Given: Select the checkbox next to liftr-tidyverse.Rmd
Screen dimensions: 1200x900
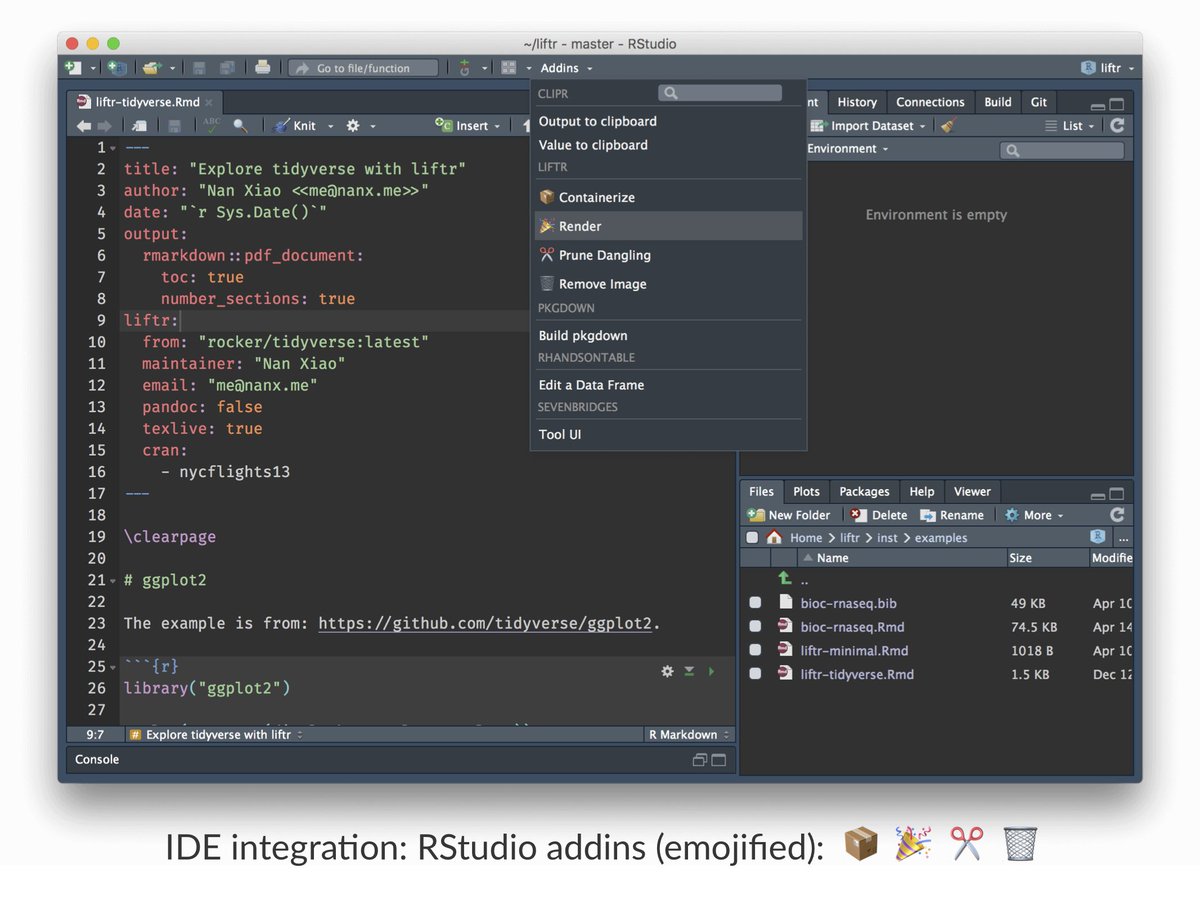Looking at the screenshot, I should coord(755,674).
